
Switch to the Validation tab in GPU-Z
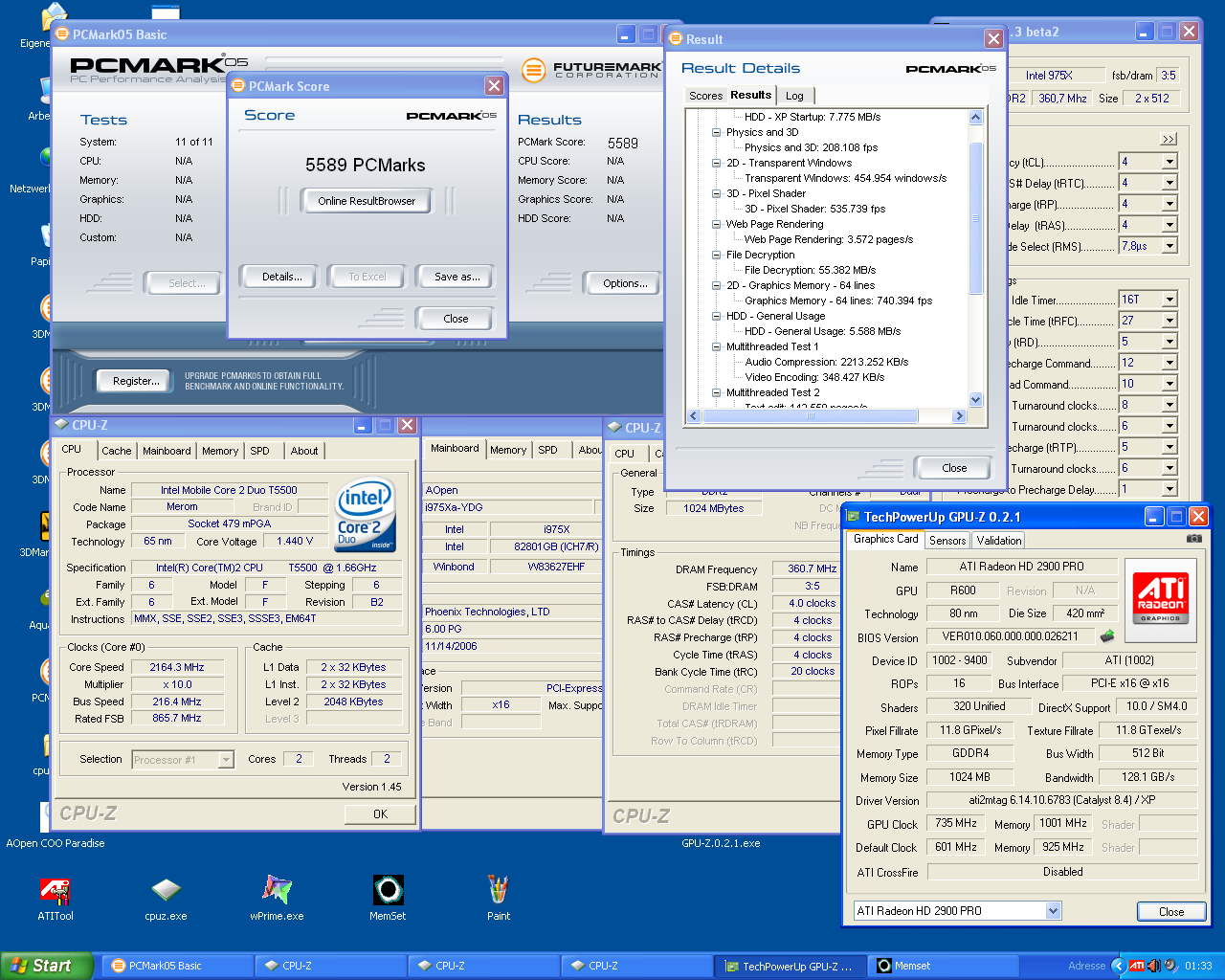[999, 541]
